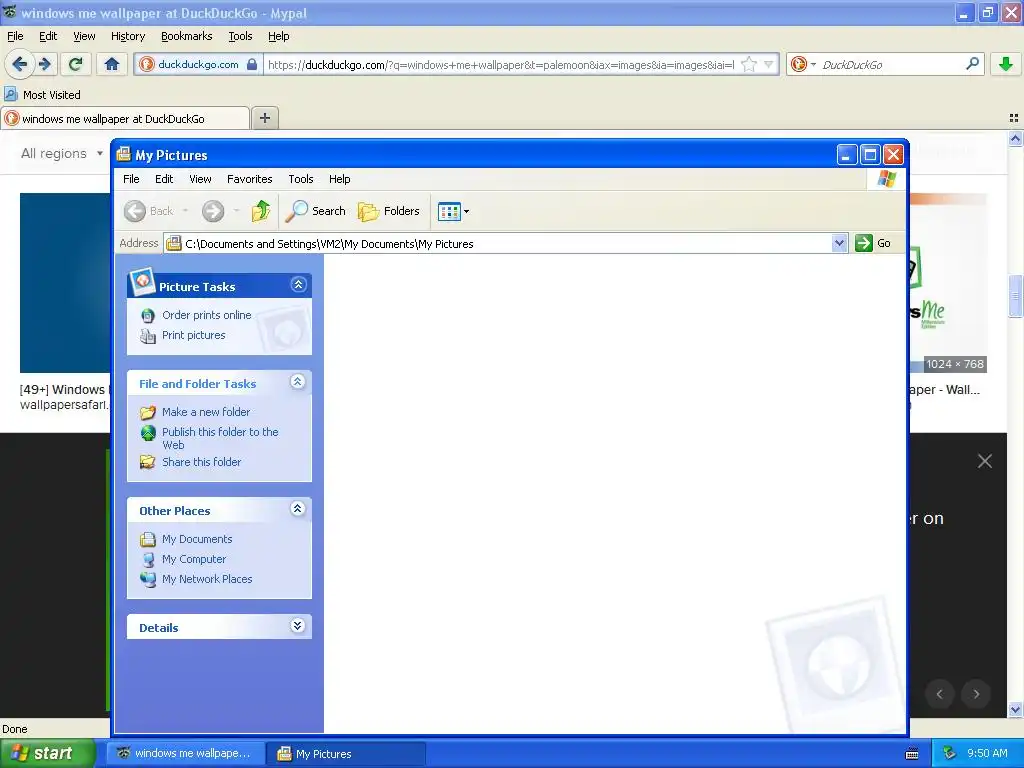Screen dimensions: 1024x768
Task: Open Search in My Pictures toolbar
Action: (316, 211)
